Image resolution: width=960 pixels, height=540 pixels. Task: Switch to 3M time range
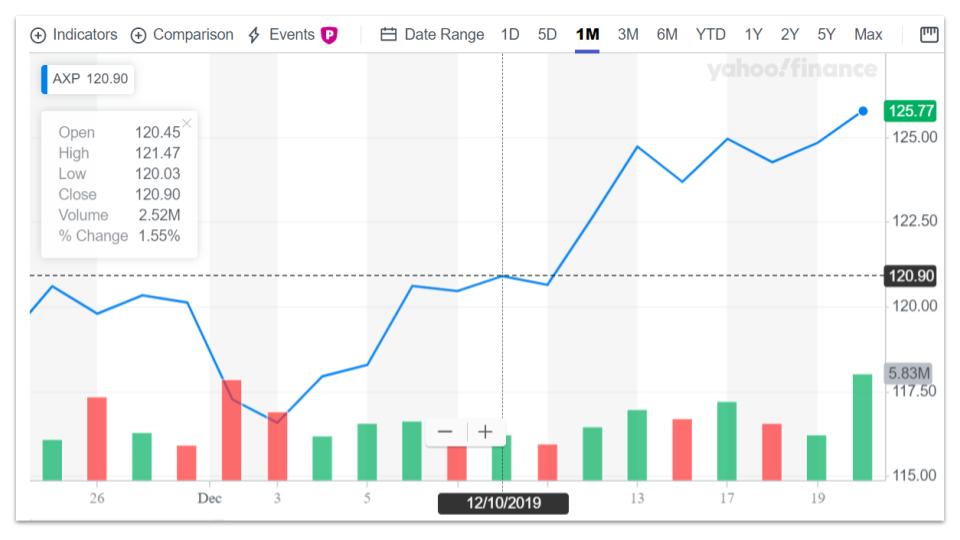coord(628,35)
